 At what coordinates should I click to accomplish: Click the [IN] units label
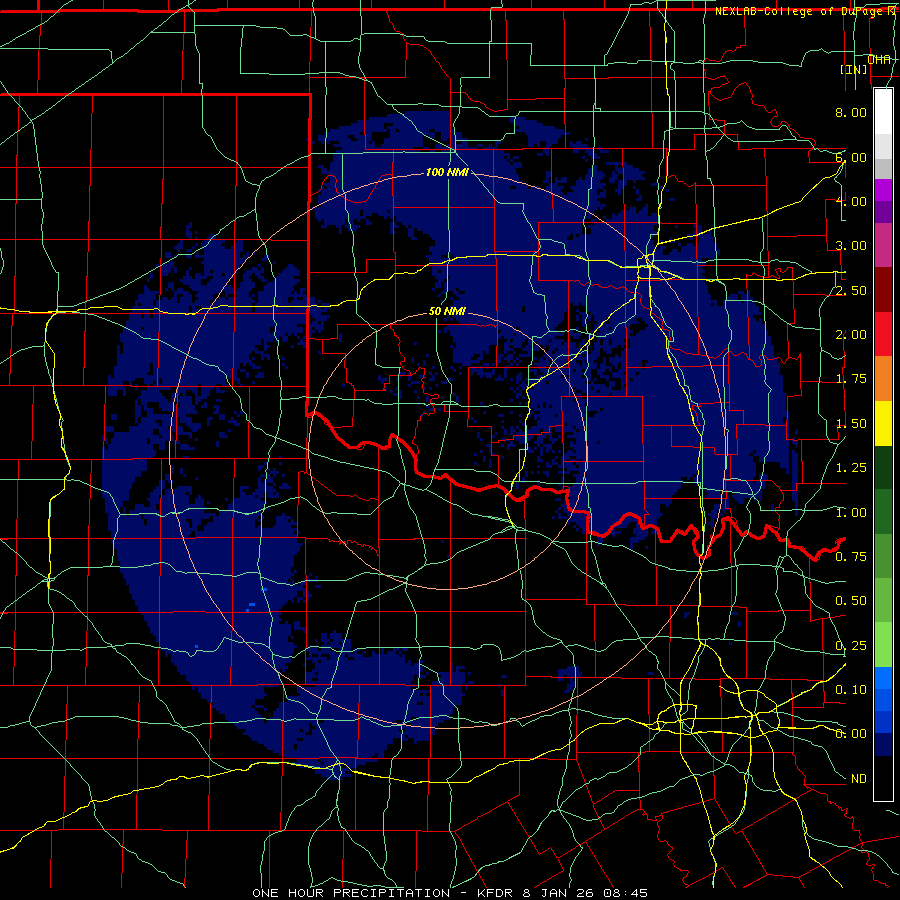[x=854, y=69]
